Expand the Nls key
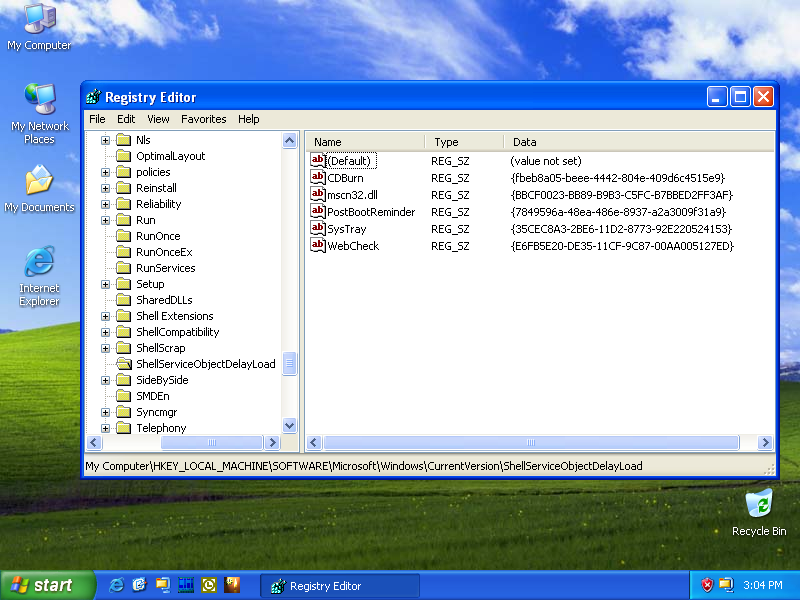This screenshot has width=800, height=600. (105, 140)
